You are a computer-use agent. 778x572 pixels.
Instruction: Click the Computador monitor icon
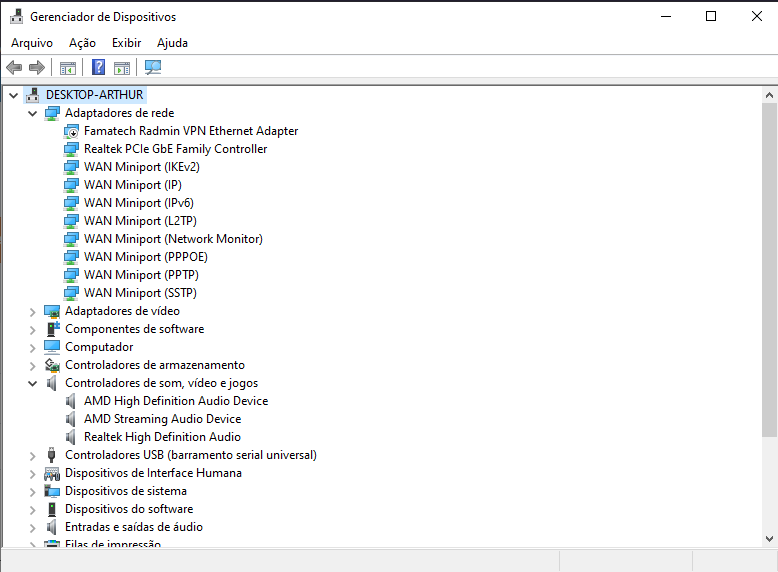(52, 347)
